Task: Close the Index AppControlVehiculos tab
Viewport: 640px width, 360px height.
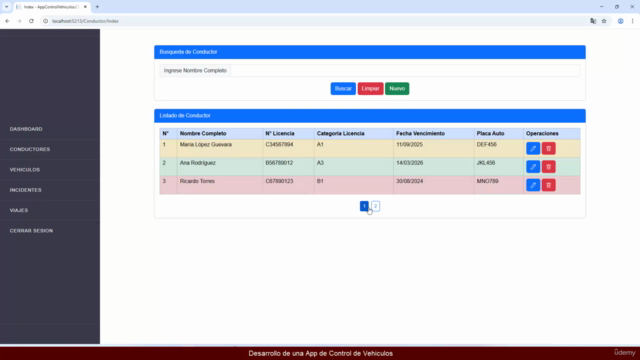Action: [85, 7]
